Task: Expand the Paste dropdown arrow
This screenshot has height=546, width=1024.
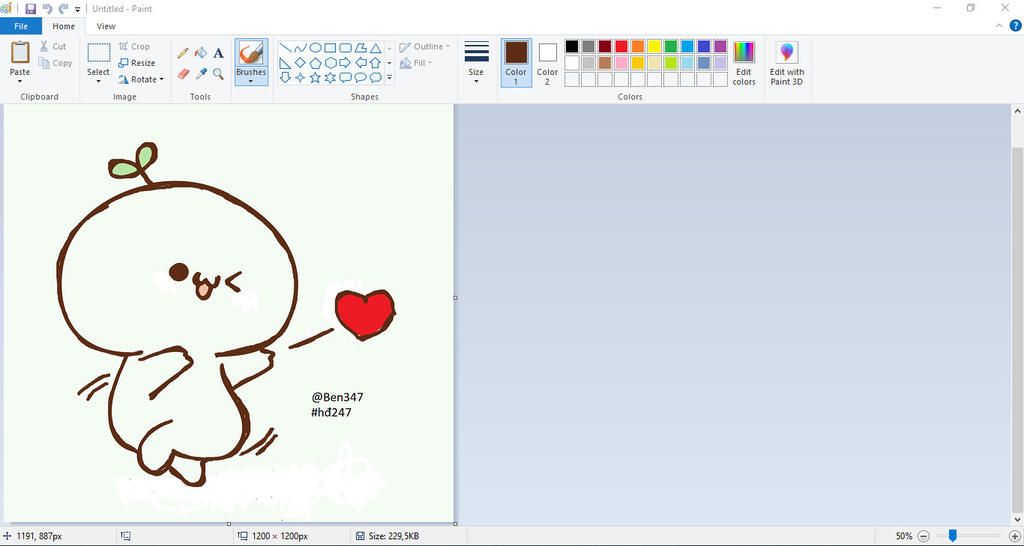Action: (x=20, y=81)
